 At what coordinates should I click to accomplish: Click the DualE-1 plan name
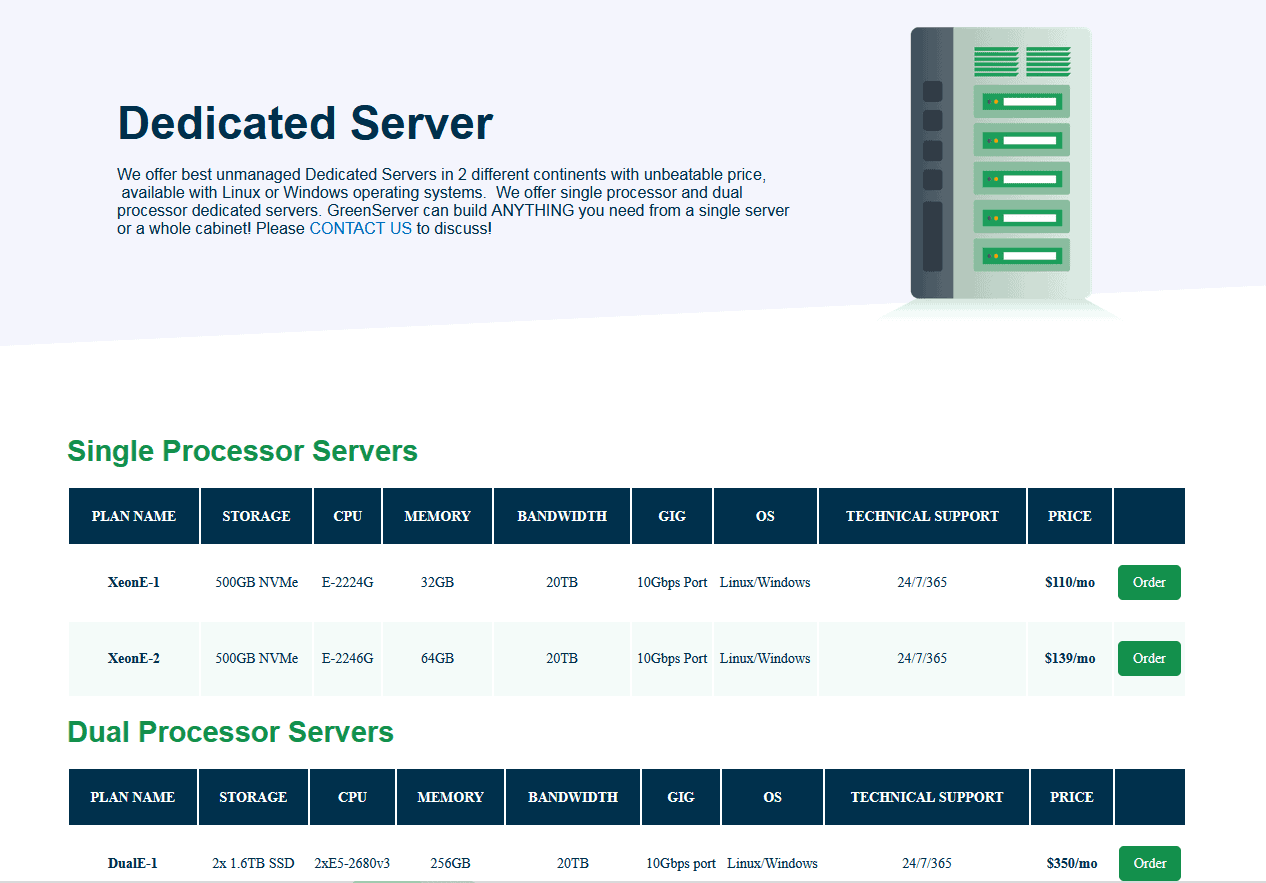(132, 863)
